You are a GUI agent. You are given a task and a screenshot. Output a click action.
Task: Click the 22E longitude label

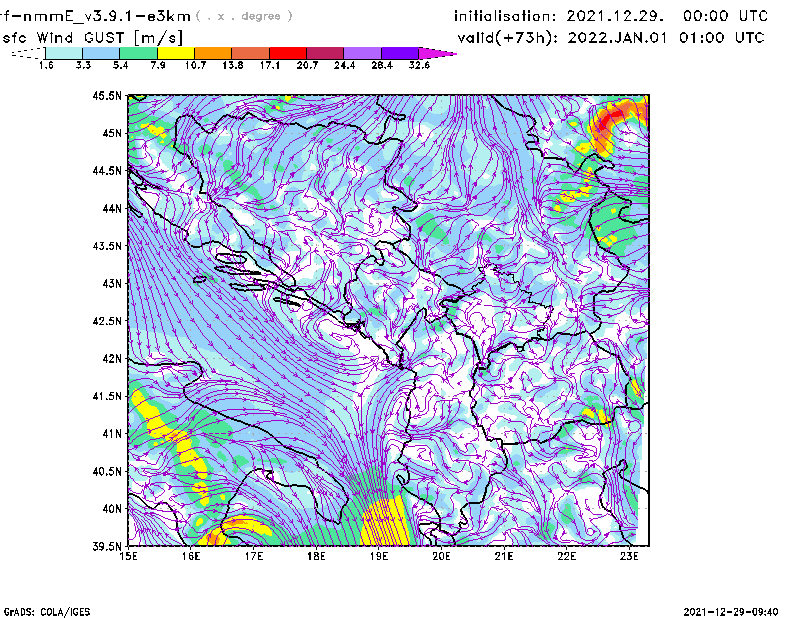566,556
